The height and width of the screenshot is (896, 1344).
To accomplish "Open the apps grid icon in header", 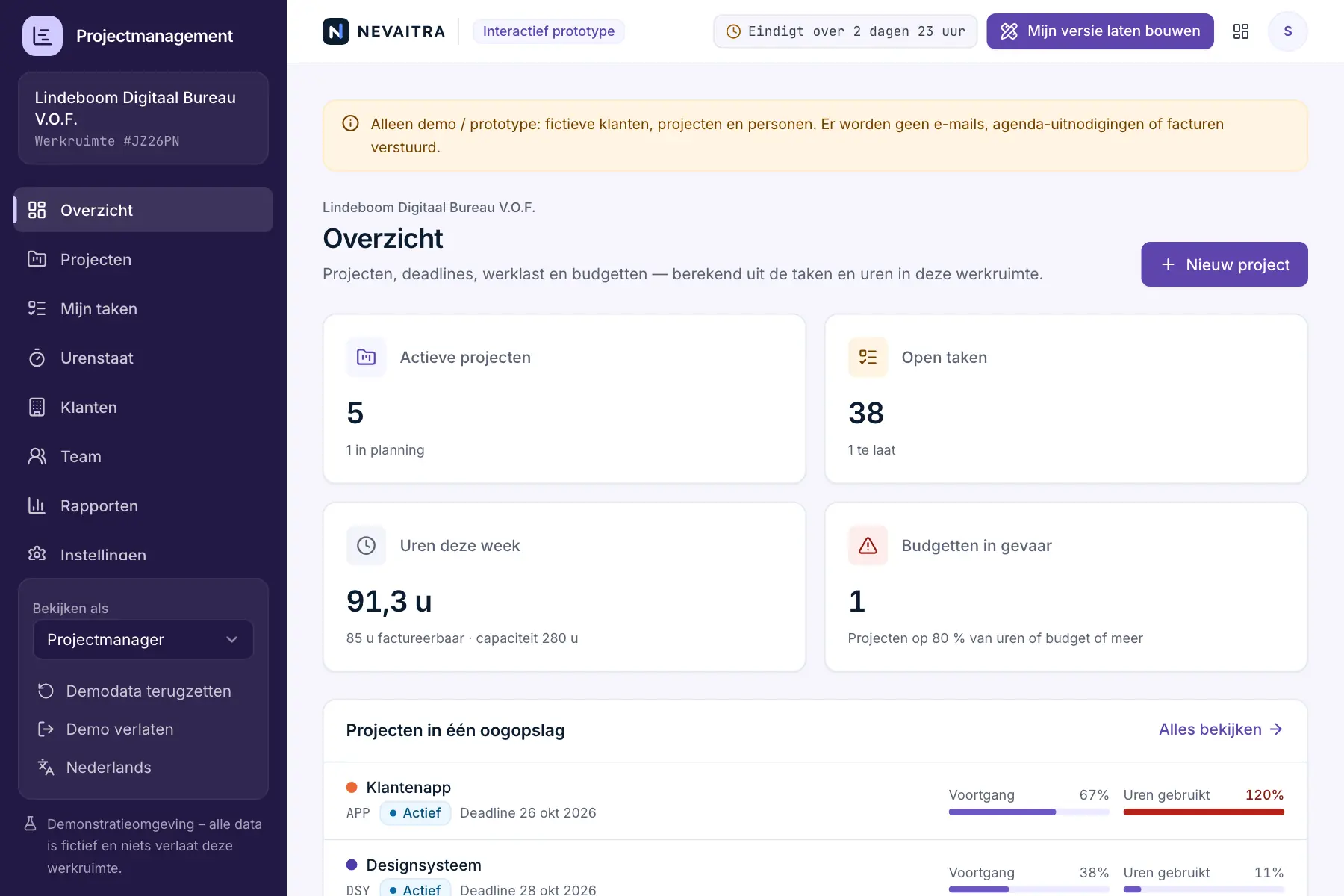I will point(1240,31).
